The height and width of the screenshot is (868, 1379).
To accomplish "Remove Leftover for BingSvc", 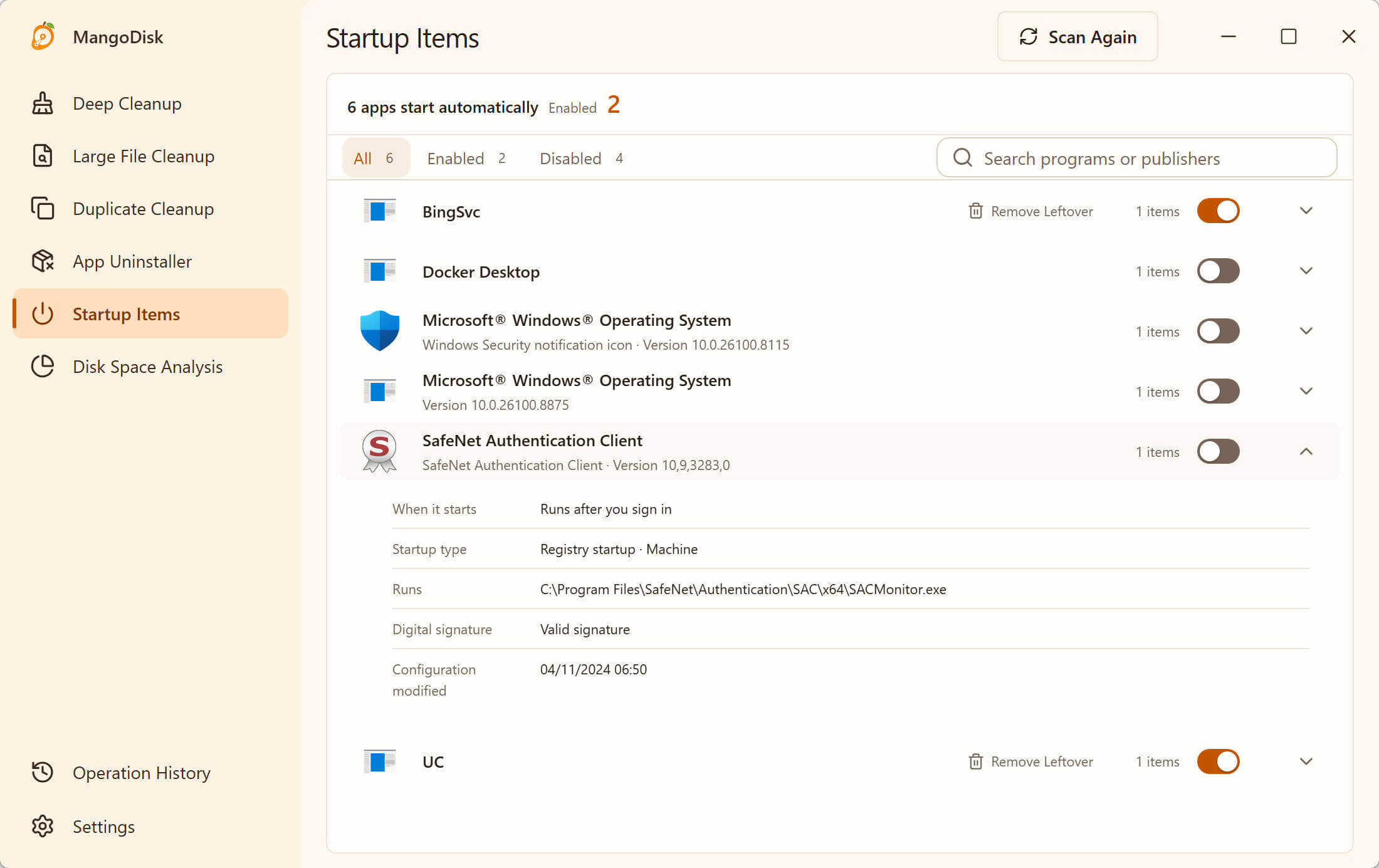I will coord(1030,211).
